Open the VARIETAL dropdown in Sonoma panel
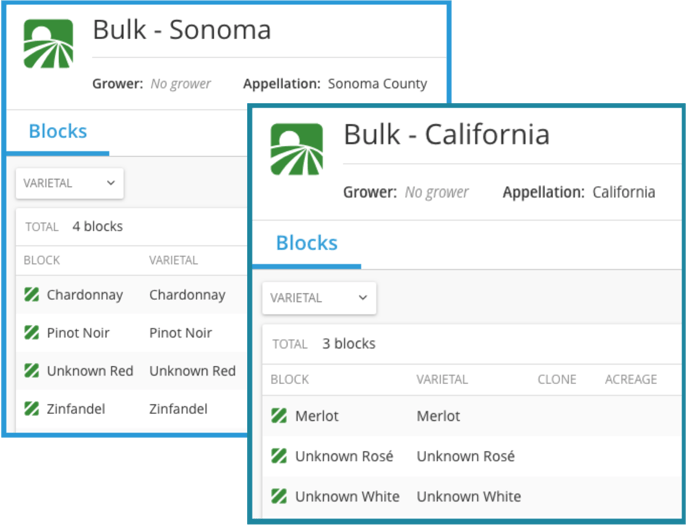 click(x=69, y=183)
